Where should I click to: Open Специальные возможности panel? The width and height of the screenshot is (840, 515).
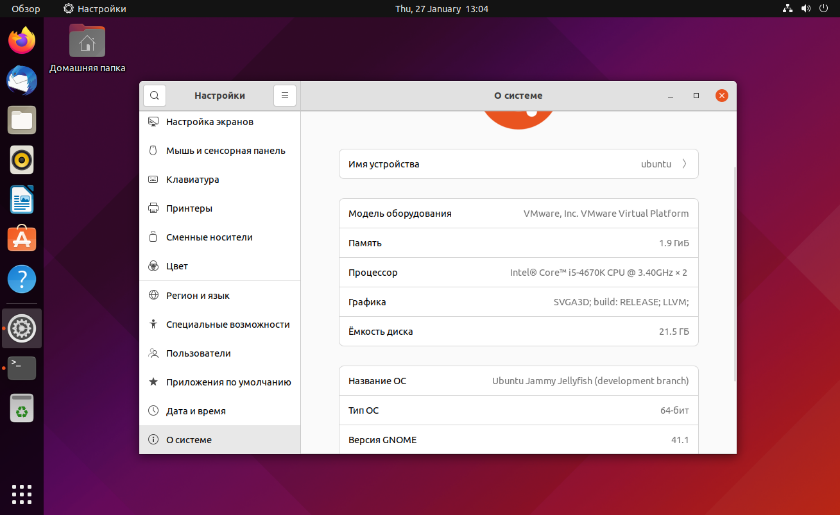(220, 324)
